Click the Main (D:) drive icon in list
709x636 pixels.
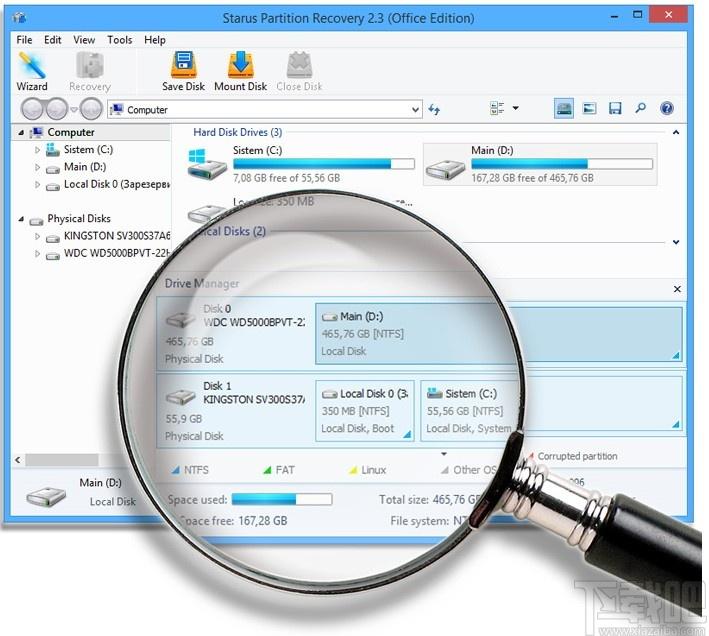click(x=445, y=170)
